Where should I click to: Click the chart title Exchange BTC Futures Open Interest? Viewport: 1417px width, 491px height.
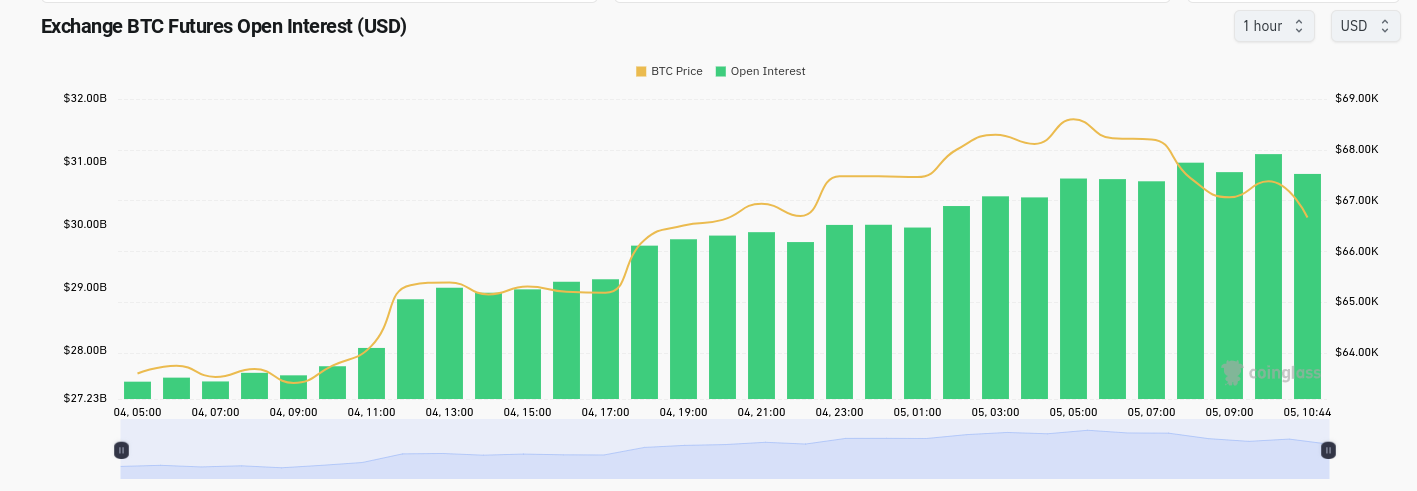pos(224,27)
